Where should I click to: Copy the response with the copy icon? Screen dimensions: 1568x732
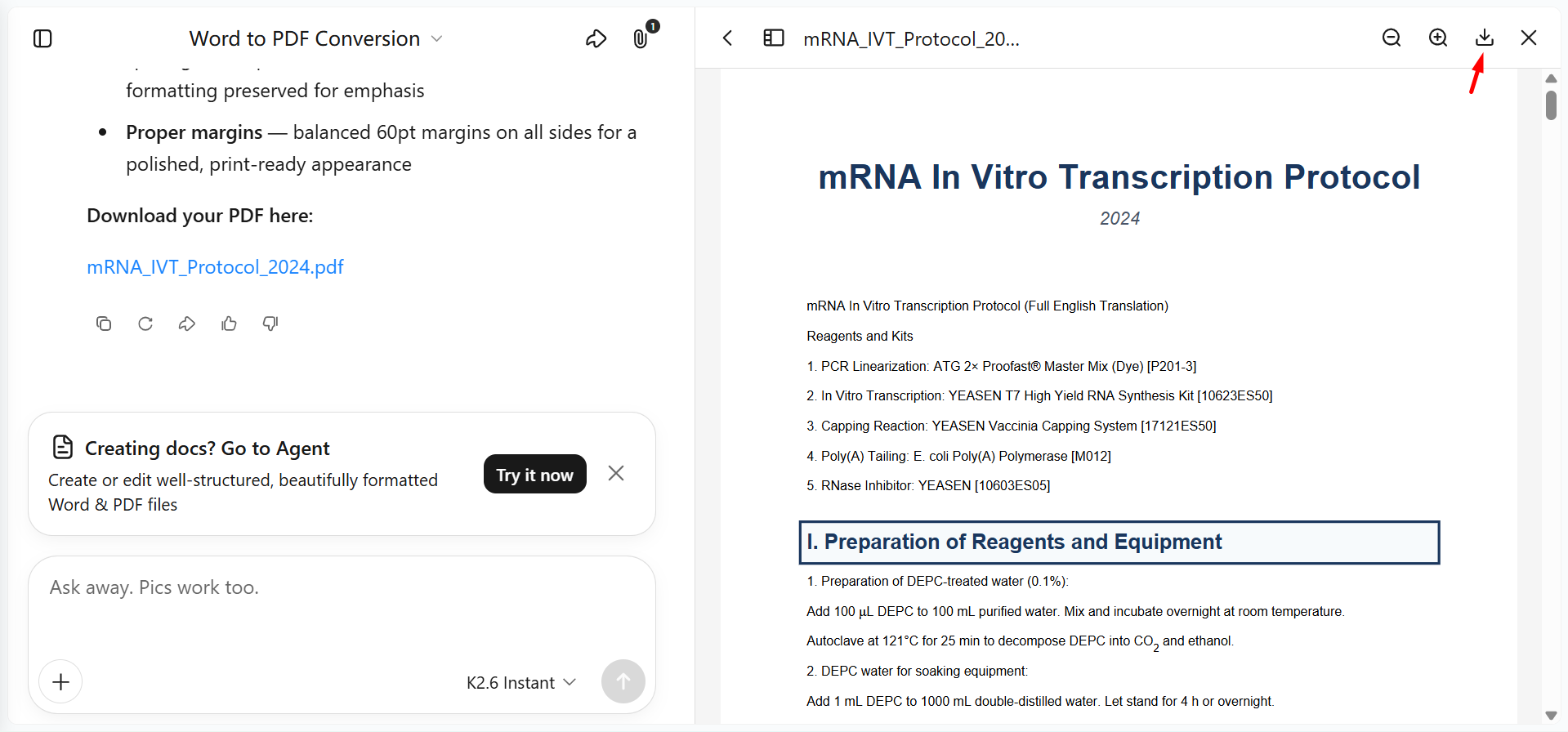click(104, 324)
